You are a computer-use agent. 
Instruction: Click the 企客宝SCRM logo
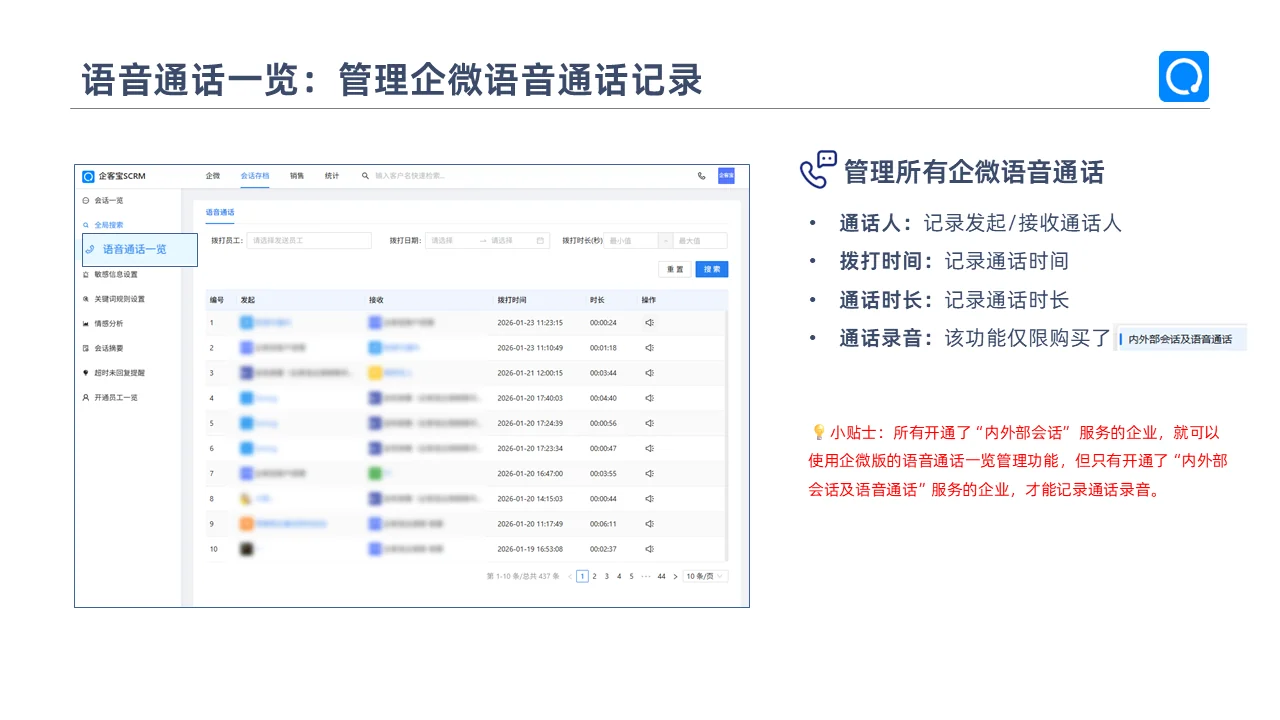coord(114,176)
